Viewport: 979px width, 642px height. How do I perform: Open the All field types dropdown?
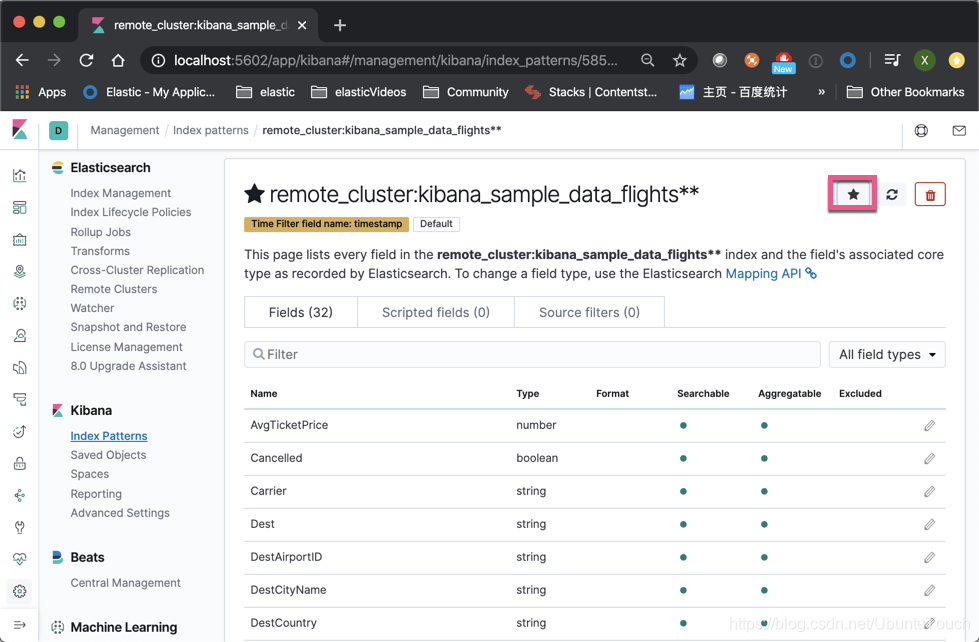(x=887, y=354)
